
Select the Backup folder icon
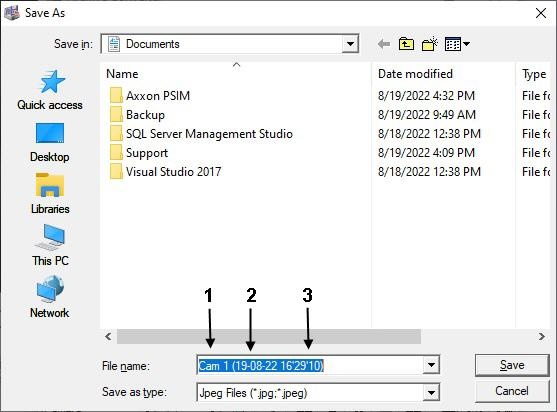pyautogui.click(x=116, y=115)
